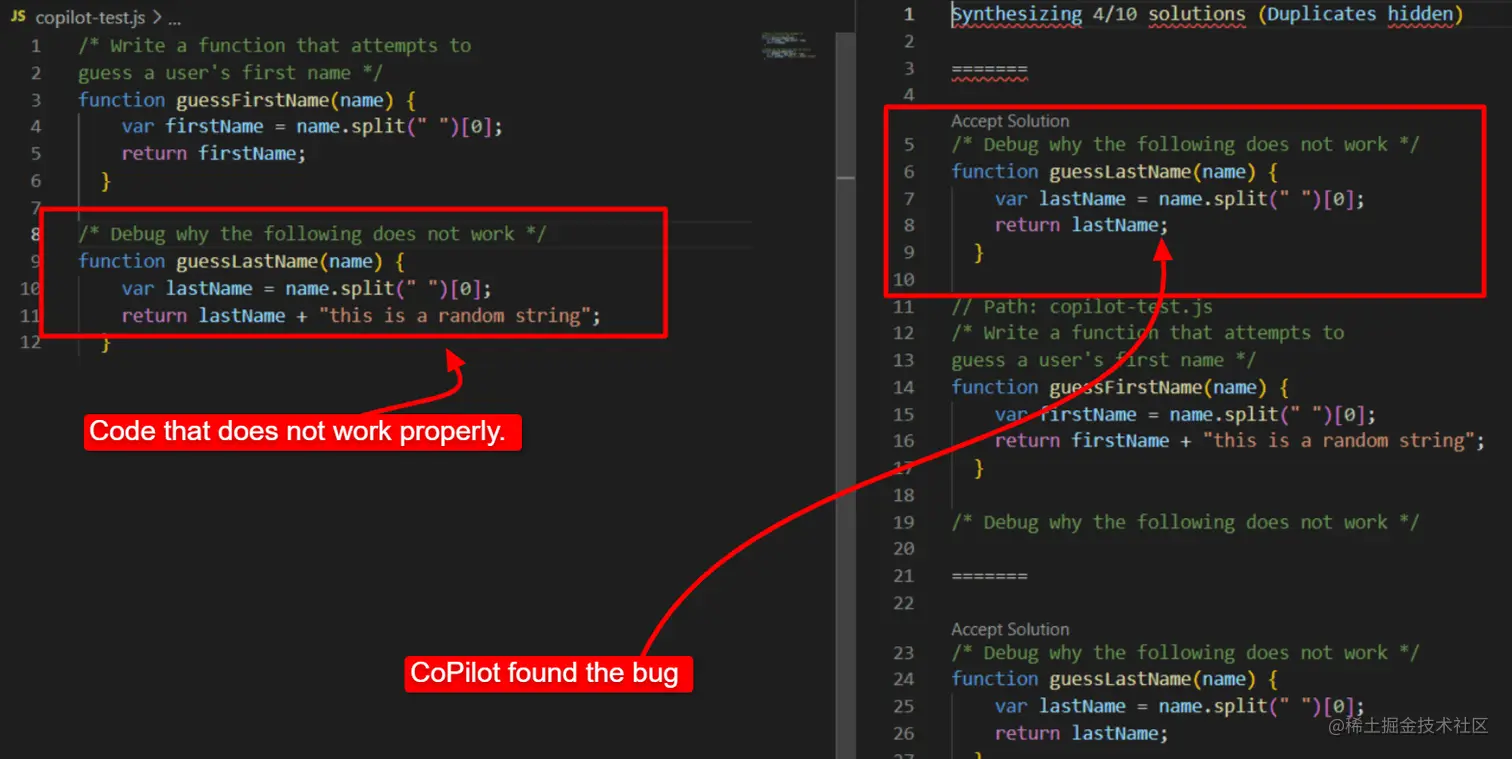Image resolution: width=1512 pixels, height=759 pixels.
Task: Click line number 10 gutter in solutions pane
Action: click(x=904, y=279)
